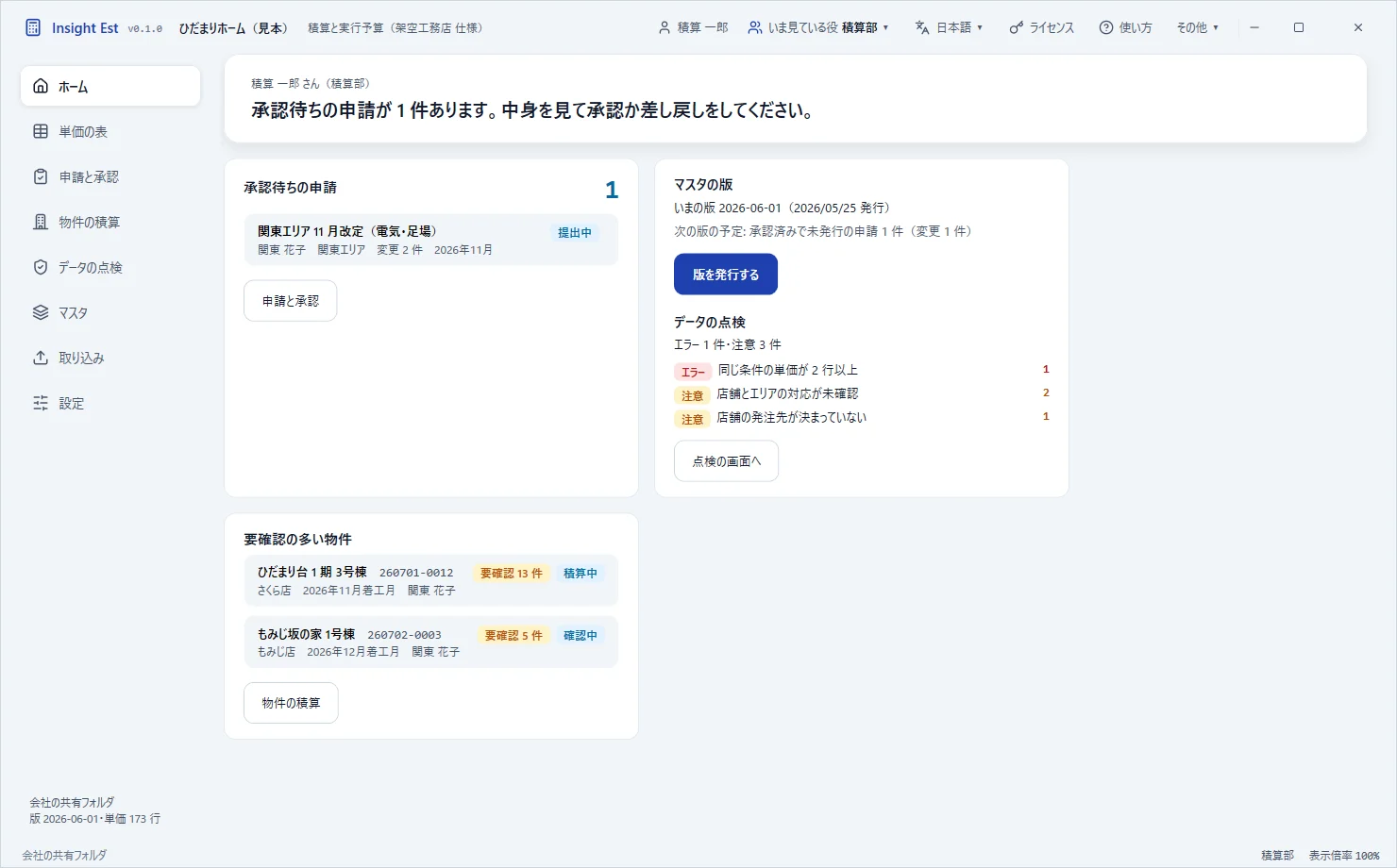This screenshot has width=1397, height=868.
Task: Open the もみじ坂の家 1号棟 property row
Action: click(x=430, y=643)
